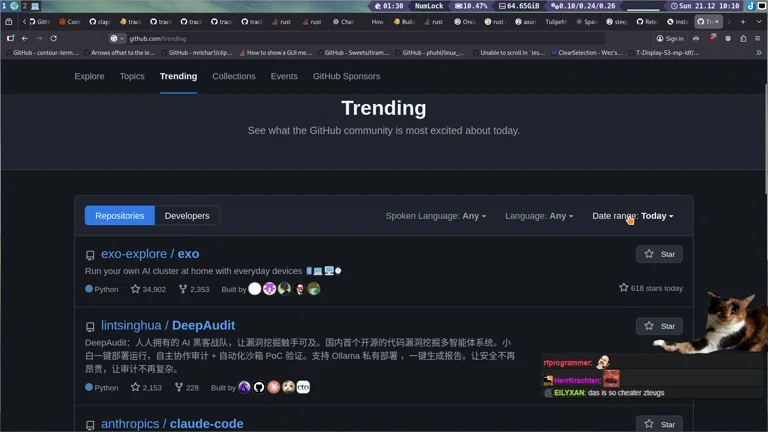Viewport: 768px width, 432px height.
Task: Open DeepAudit forks count 228
Action: click(188, 387)
